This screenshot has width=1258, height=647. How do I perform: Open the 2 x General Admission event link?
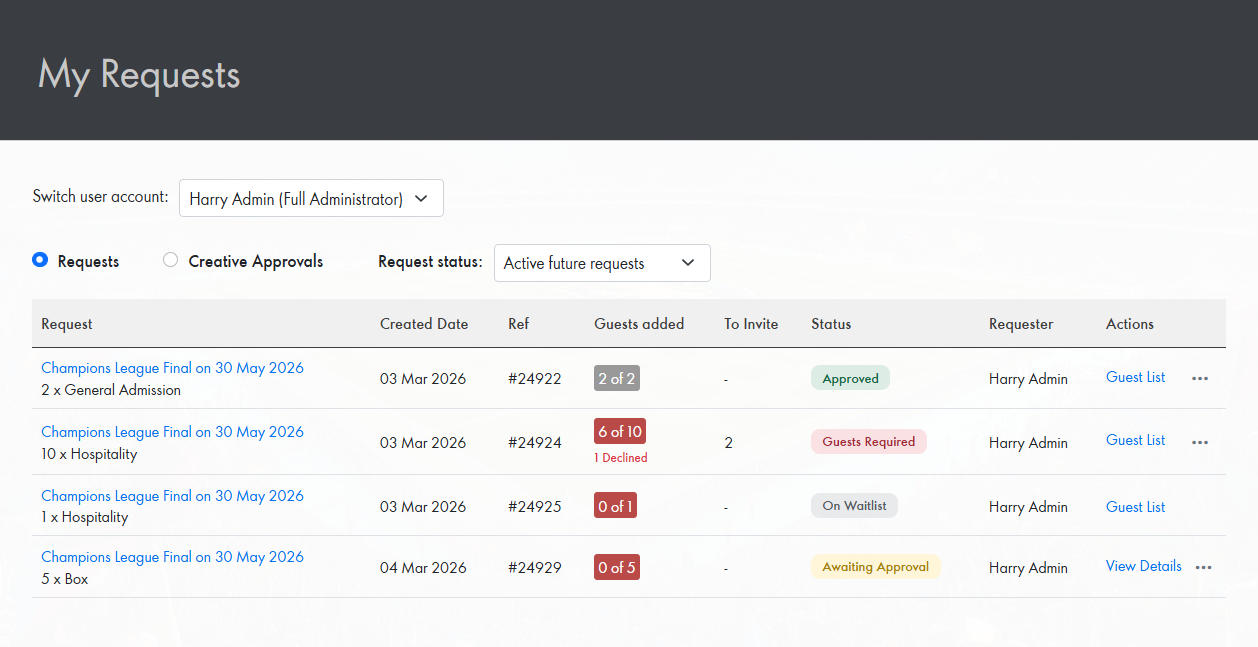pyautogui.click(x=172, y=368)
